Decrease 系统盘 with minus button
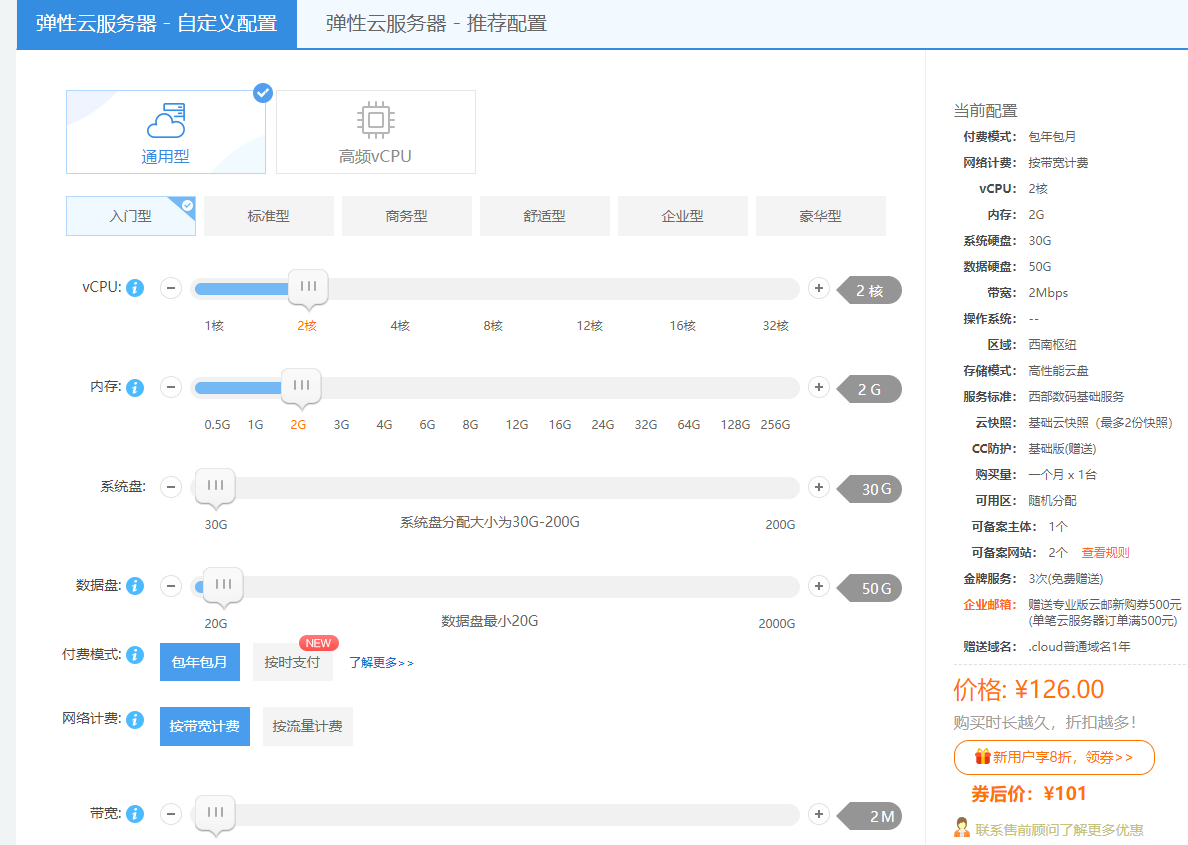 (x=171, y=487)
